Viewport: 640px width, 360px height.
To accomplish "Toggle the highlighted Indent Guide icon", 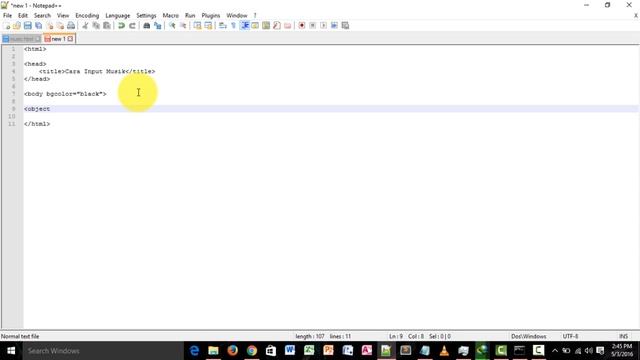I will (x=244, y=26).
